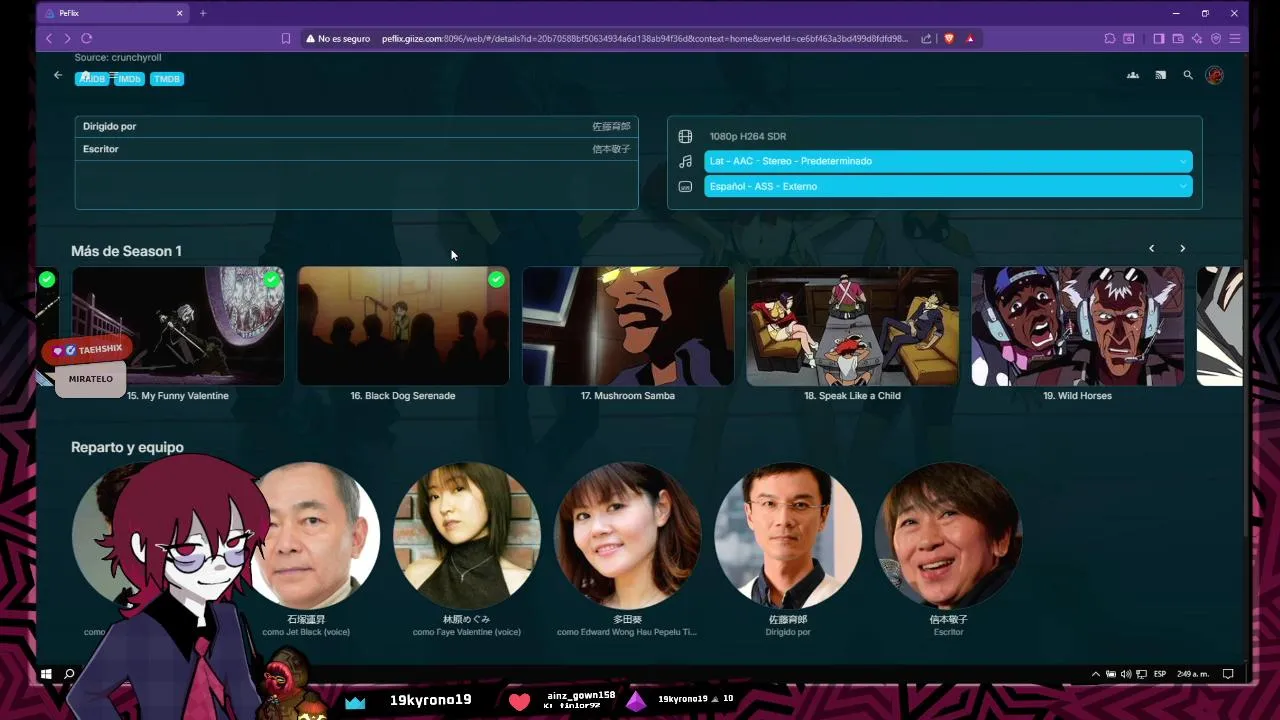Open the Edward Wong voice actor portrait
1280x720 pixels.
[x=627, y=535]
